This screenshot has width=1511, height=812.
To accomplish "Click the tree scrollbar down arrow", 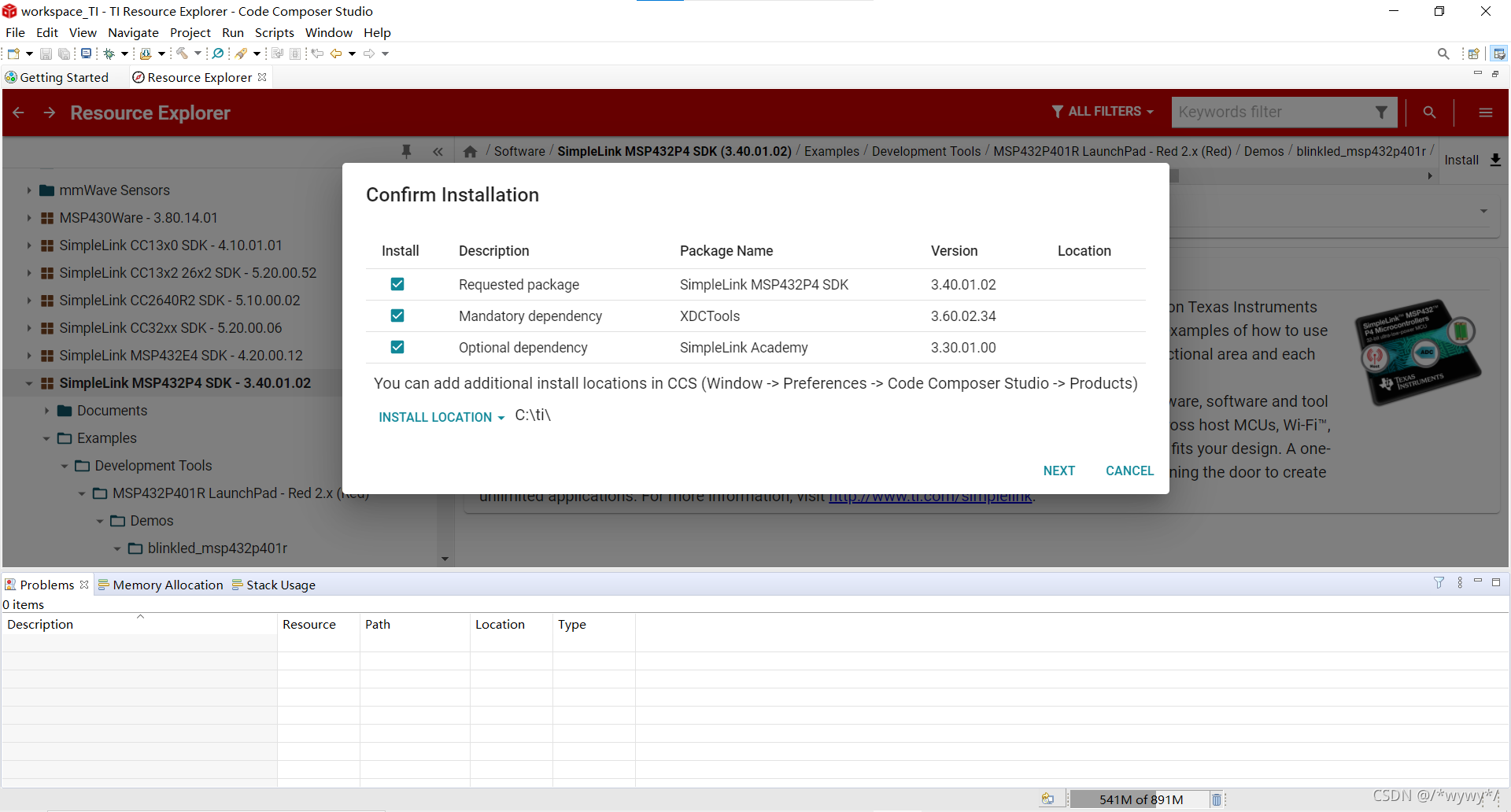I will click(445, 559).
